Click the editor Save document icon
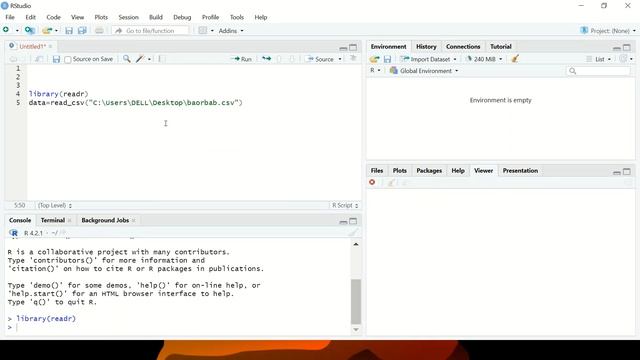640x360 pixels. pyautogui.click(x=56, y=59)
